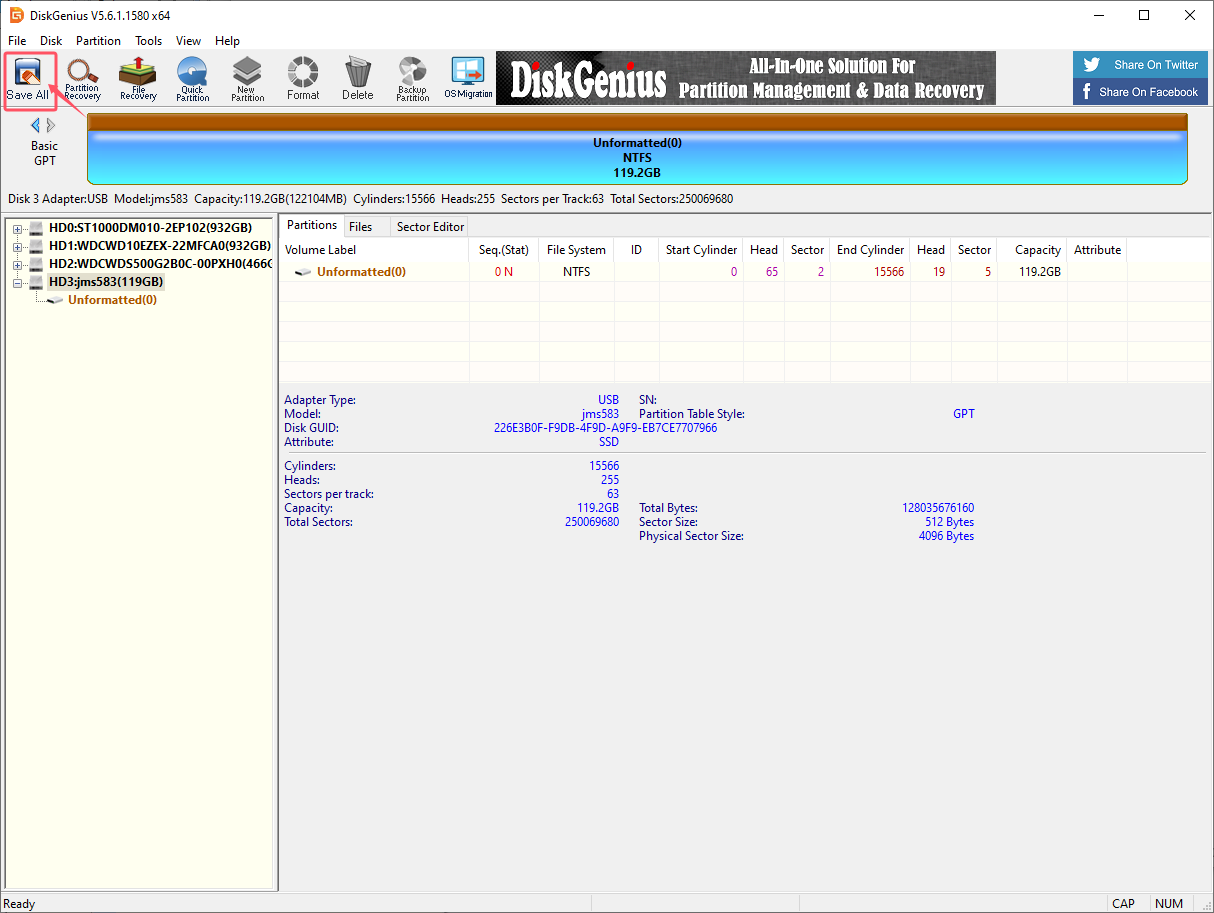Open the Partition Recovery tool

click(82, 78)
